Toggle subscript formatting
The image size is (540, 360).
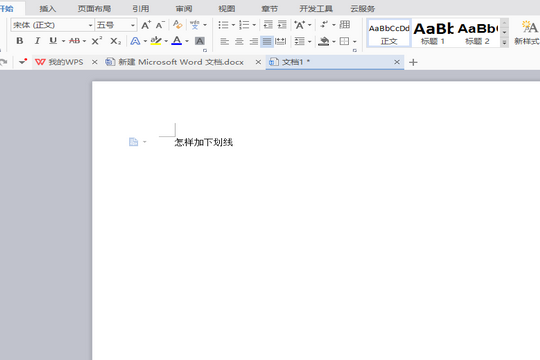[x=115, y=41]
